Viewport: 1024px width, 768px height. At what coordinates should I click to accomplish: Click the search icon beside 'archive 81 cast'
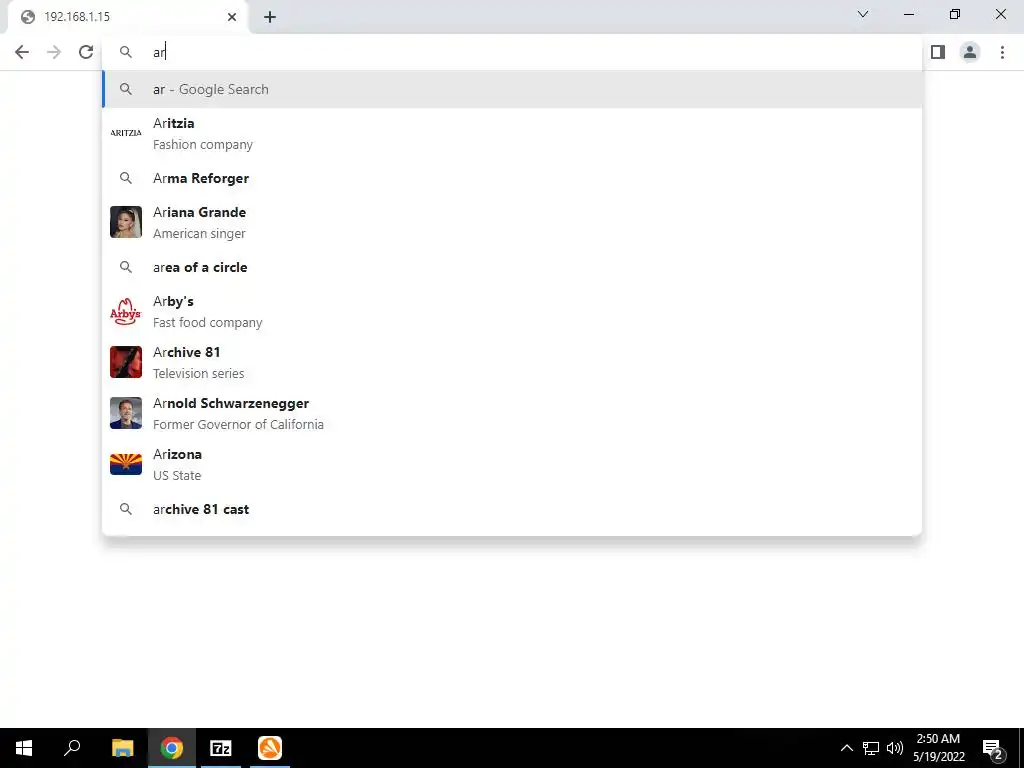(x=126, y=509)
